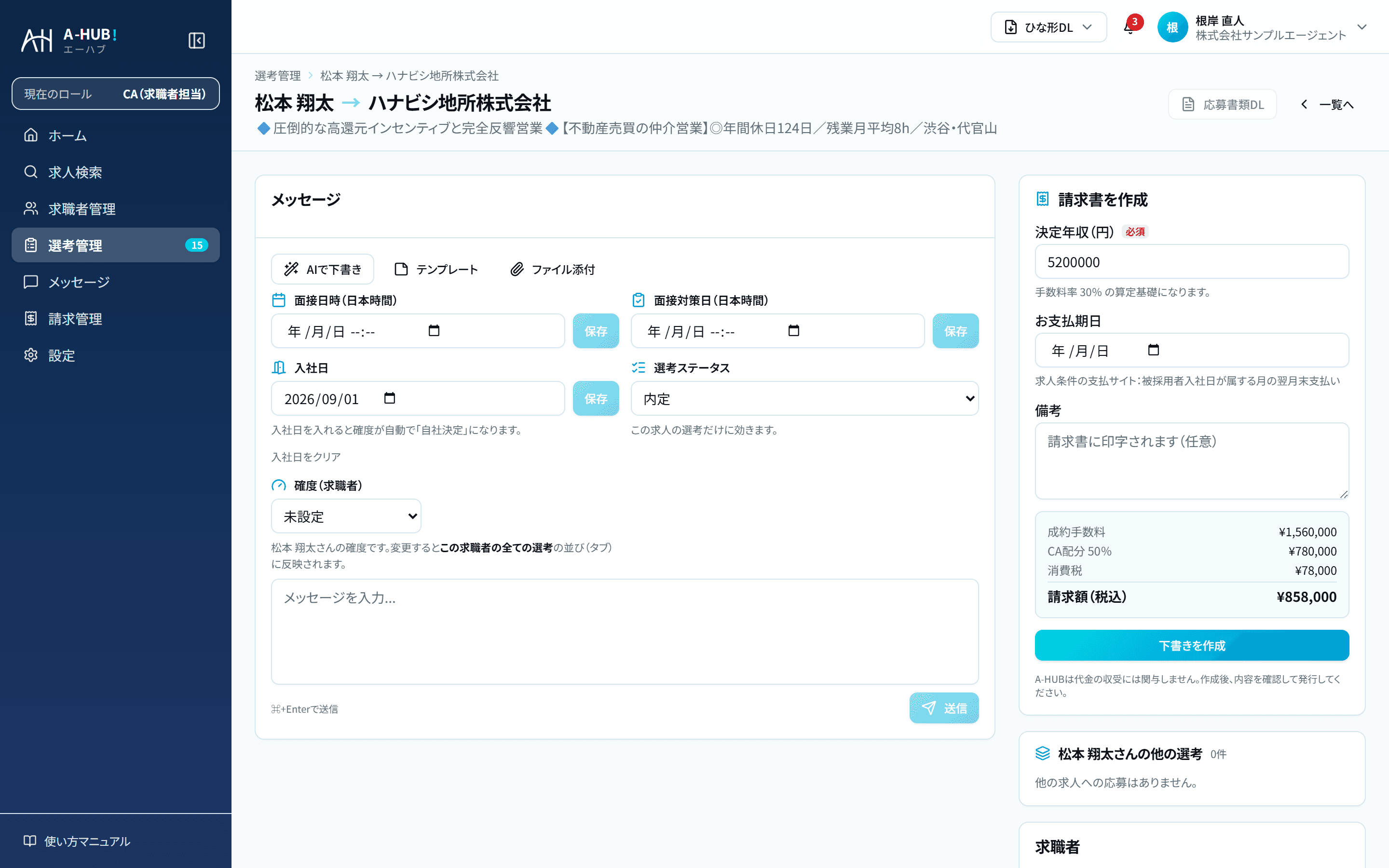Screen dimensions: 1389x868
Task: Click 入社日をクリア link
Action: click(x=306, y=457)
